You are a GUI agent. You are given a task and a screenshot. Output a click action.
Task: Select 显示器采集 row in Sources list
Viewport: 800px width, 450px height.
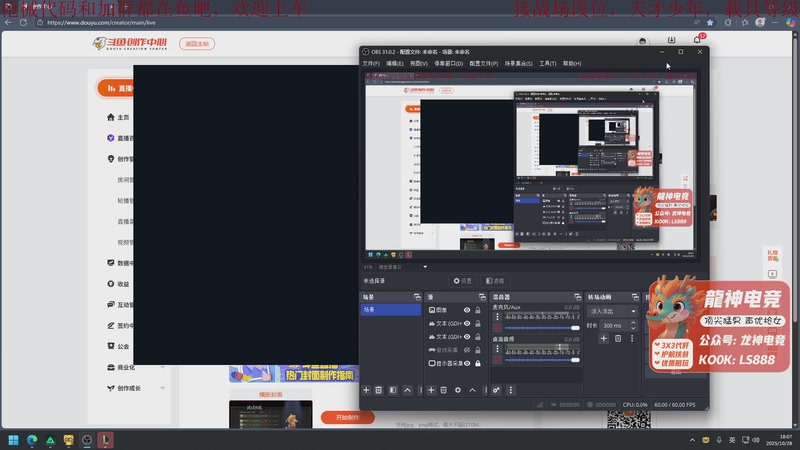point(454,363)
